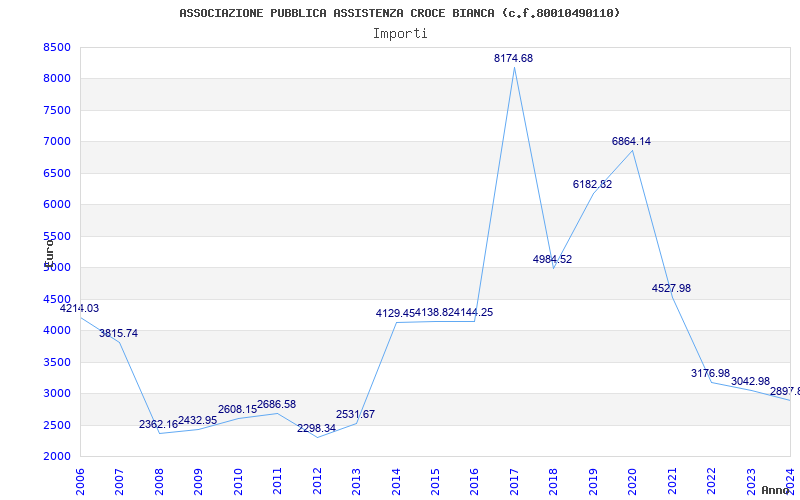
Task: Select the 2020 year axis label
Action: [x=633, y=482]
